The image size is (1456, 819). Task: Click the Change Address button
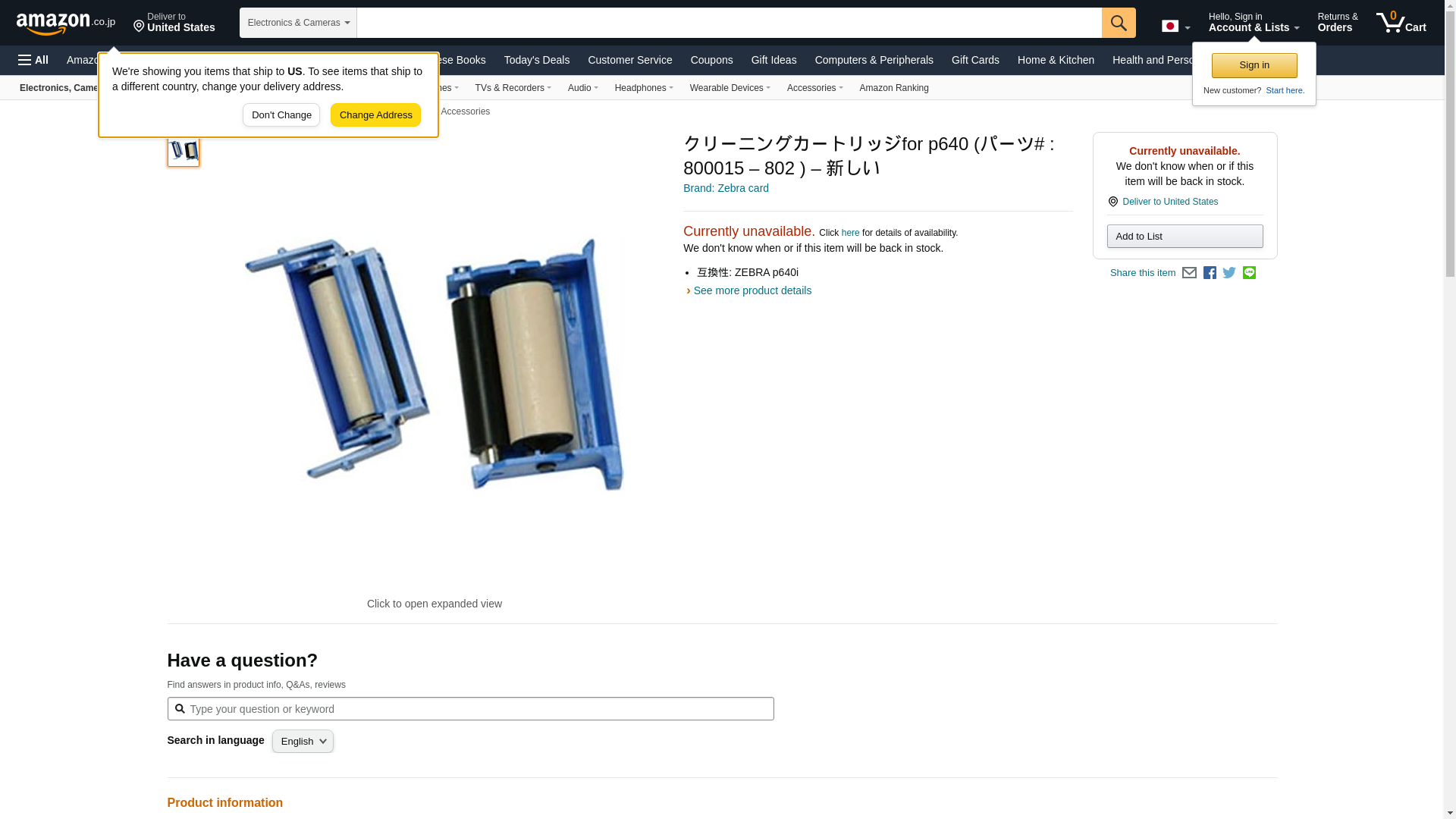coord(375,115)
